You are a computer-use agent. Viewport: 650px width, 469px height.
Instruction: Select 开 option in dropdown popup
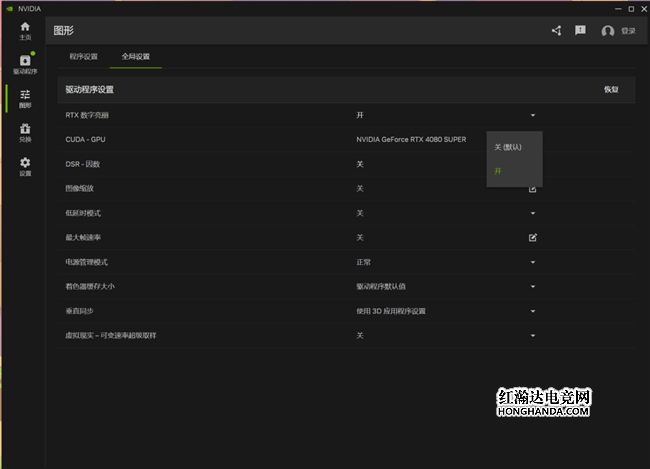(498, 171)
